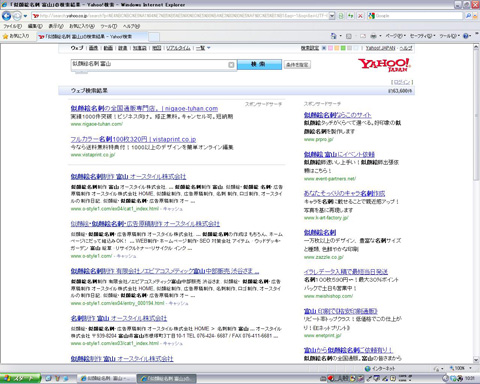Screen dimensions: 480x384
Task: Open the ファイル menu
Action: [12, 26]
